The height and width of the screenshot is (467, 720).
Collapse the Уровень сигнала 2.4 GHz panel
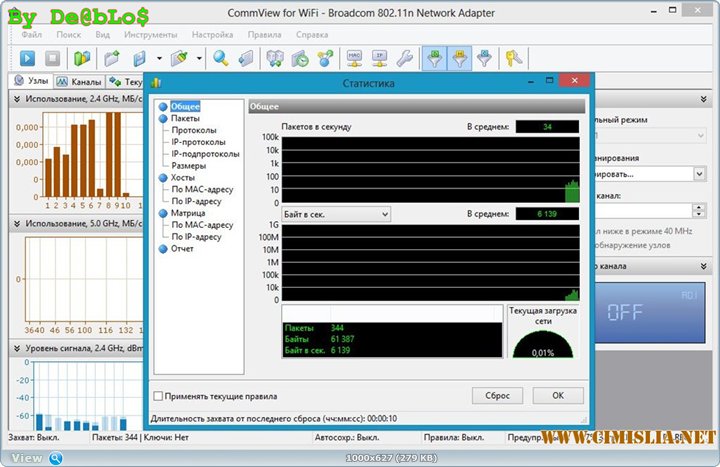point(17,348)
